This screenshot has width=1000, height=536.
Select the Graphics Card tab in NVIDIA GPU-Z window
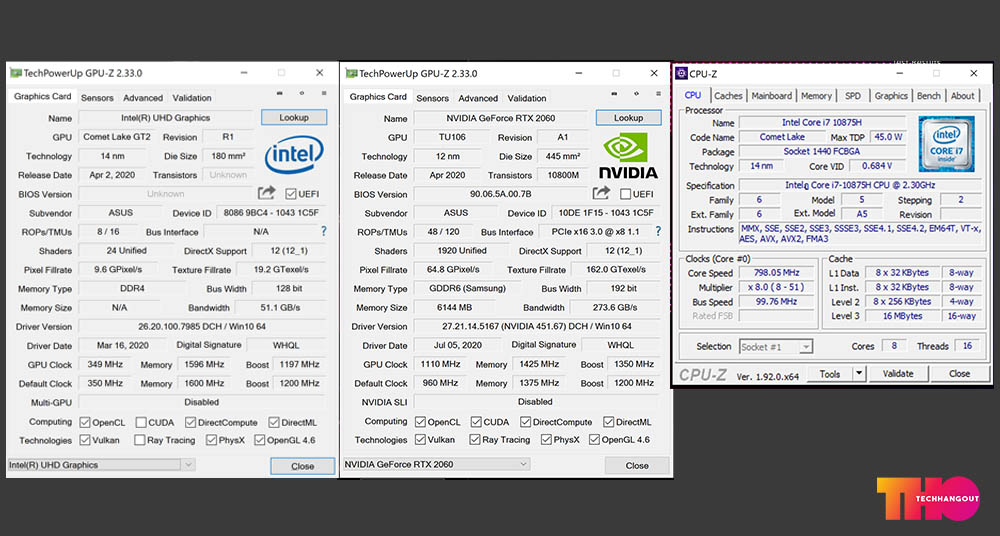[378, 97]
